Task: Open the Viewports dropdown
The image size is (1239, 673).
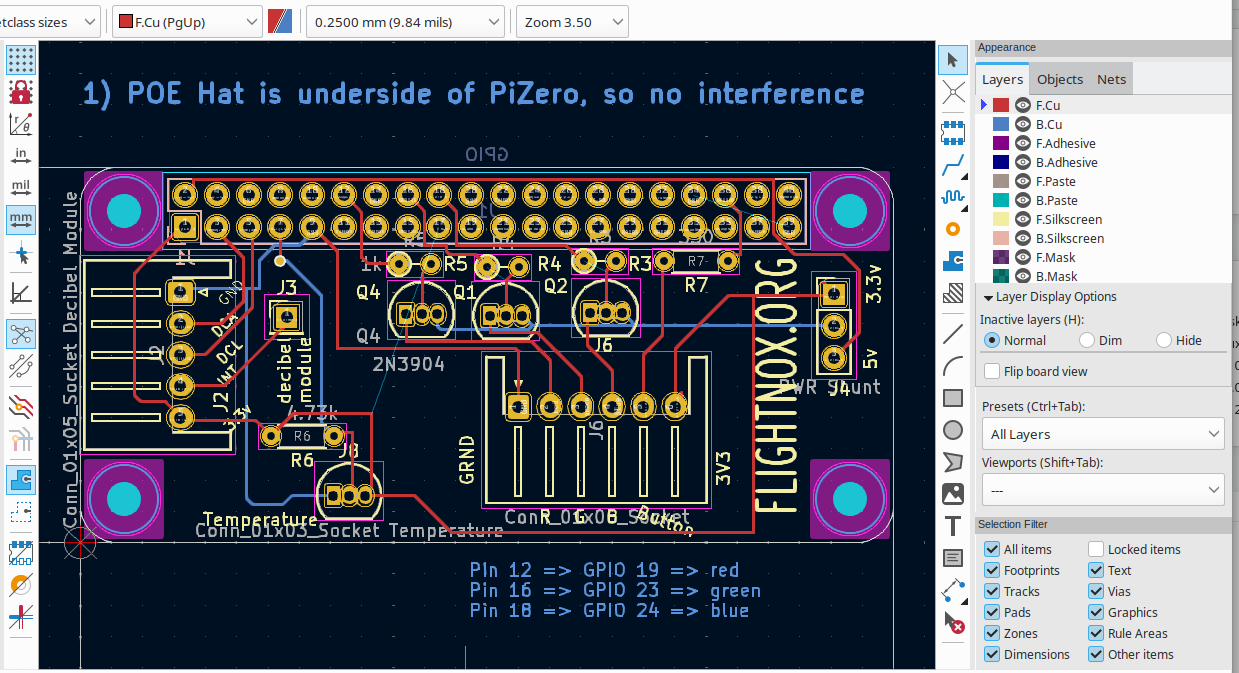Action: pyautogui.click(x=1103, y=490)
